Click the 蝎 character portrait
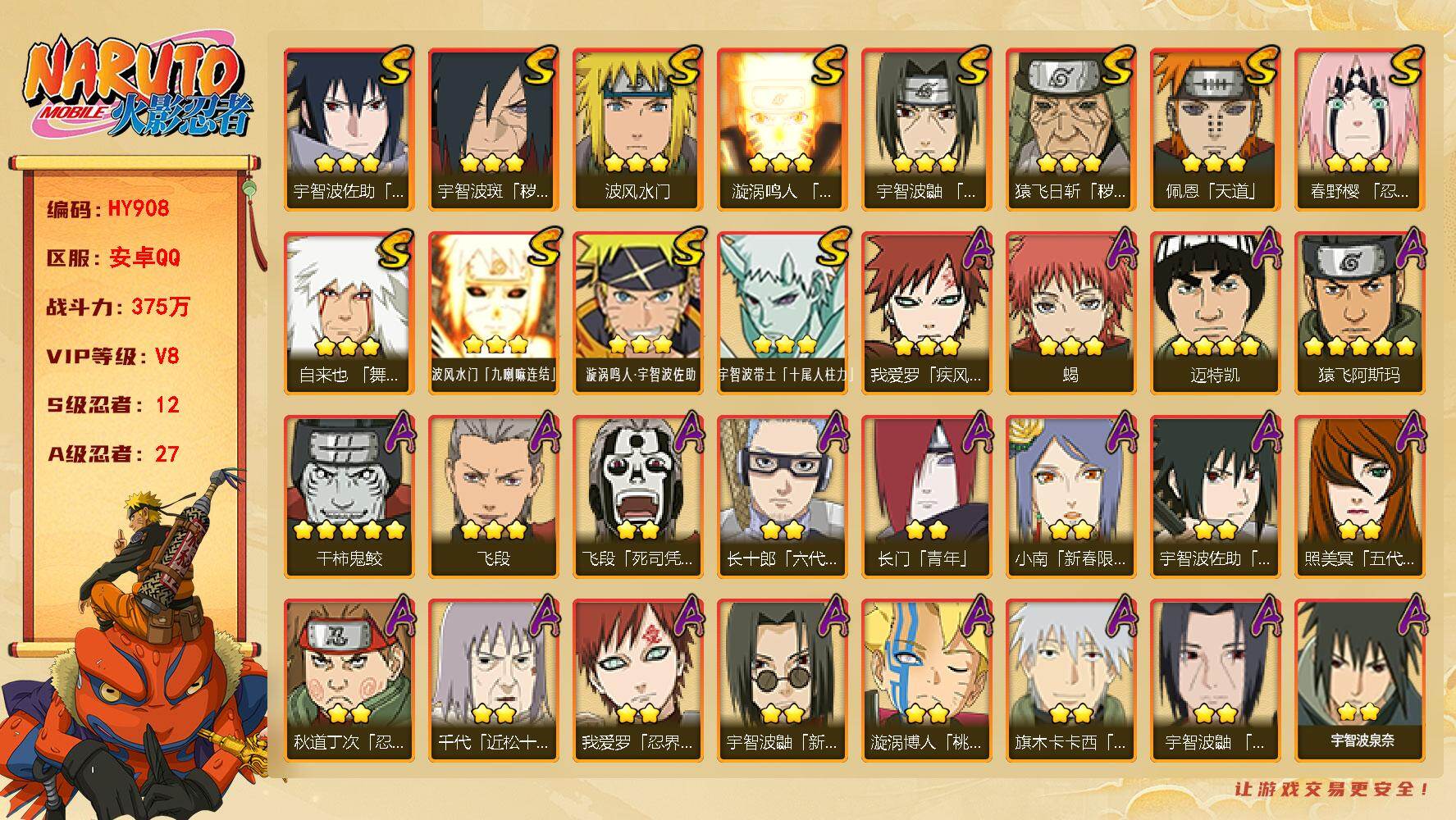1456x820 pixels. point(1070,312)
